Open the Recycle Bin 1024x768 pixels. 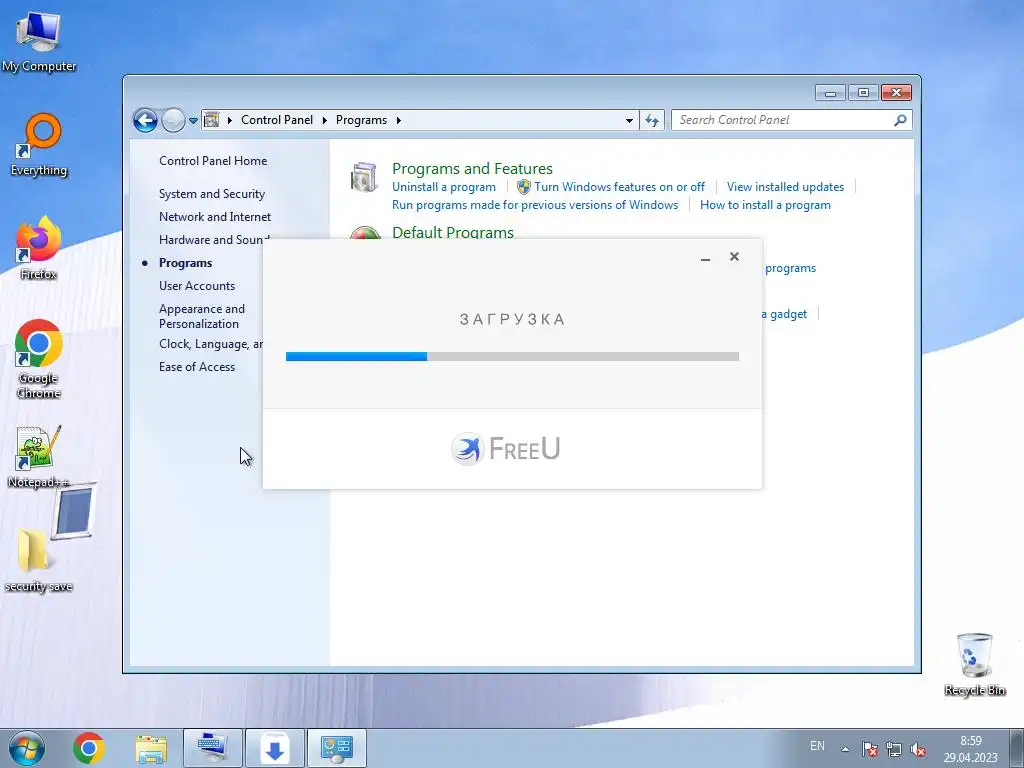click(x=974, y=664)
